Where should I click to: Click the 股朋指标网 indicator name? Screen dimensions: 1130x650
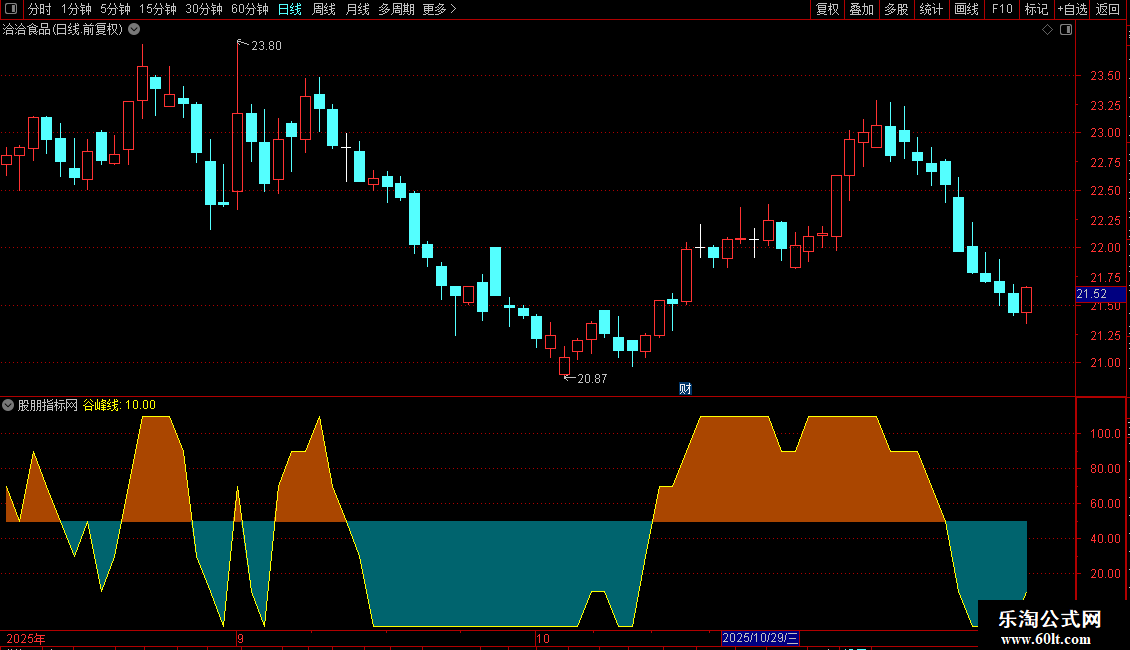tap(48, 405)
